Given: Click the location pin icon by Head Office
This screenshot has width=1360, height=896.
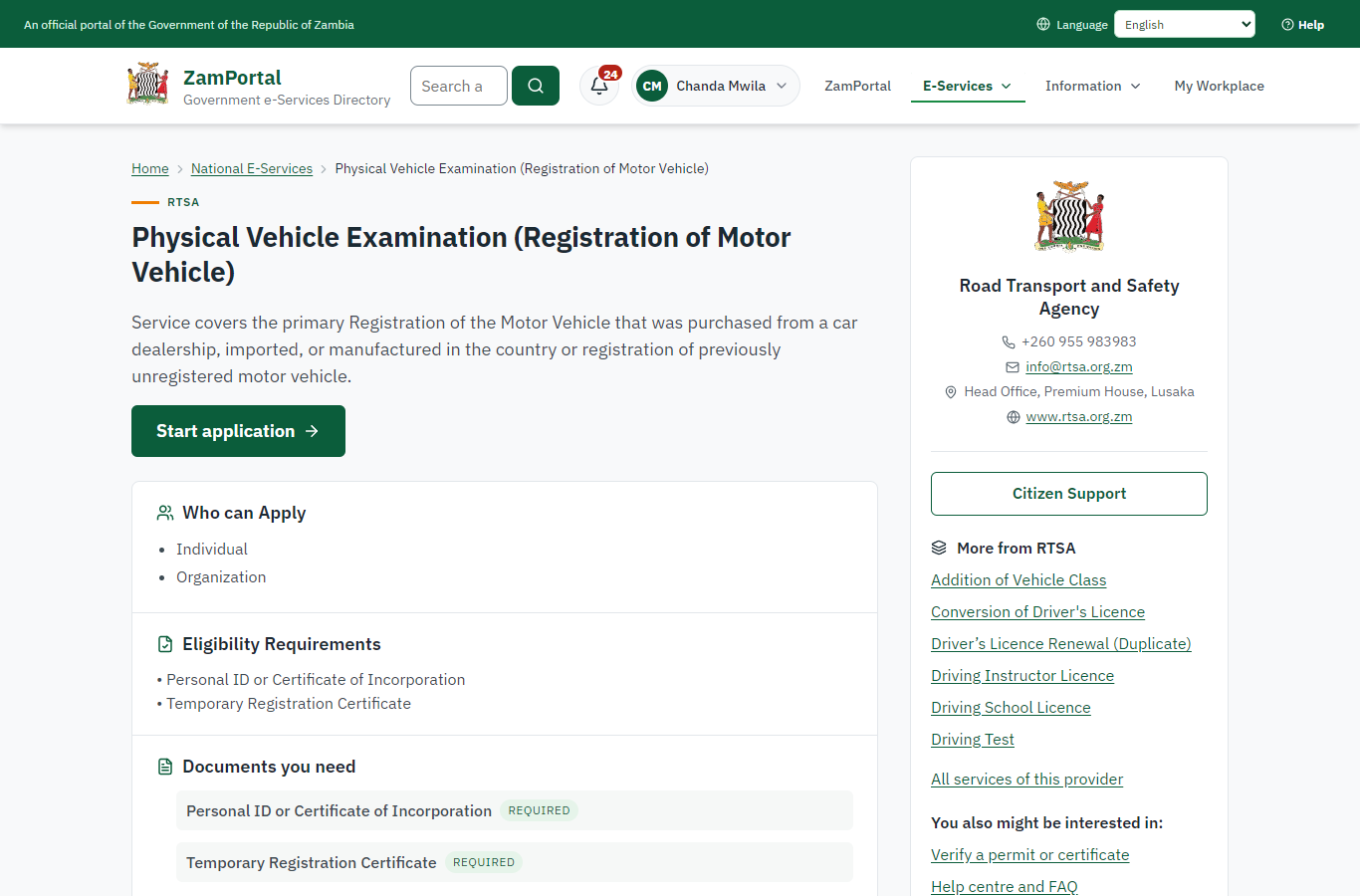Looking at the screenshot, I should tap(951, 392).
